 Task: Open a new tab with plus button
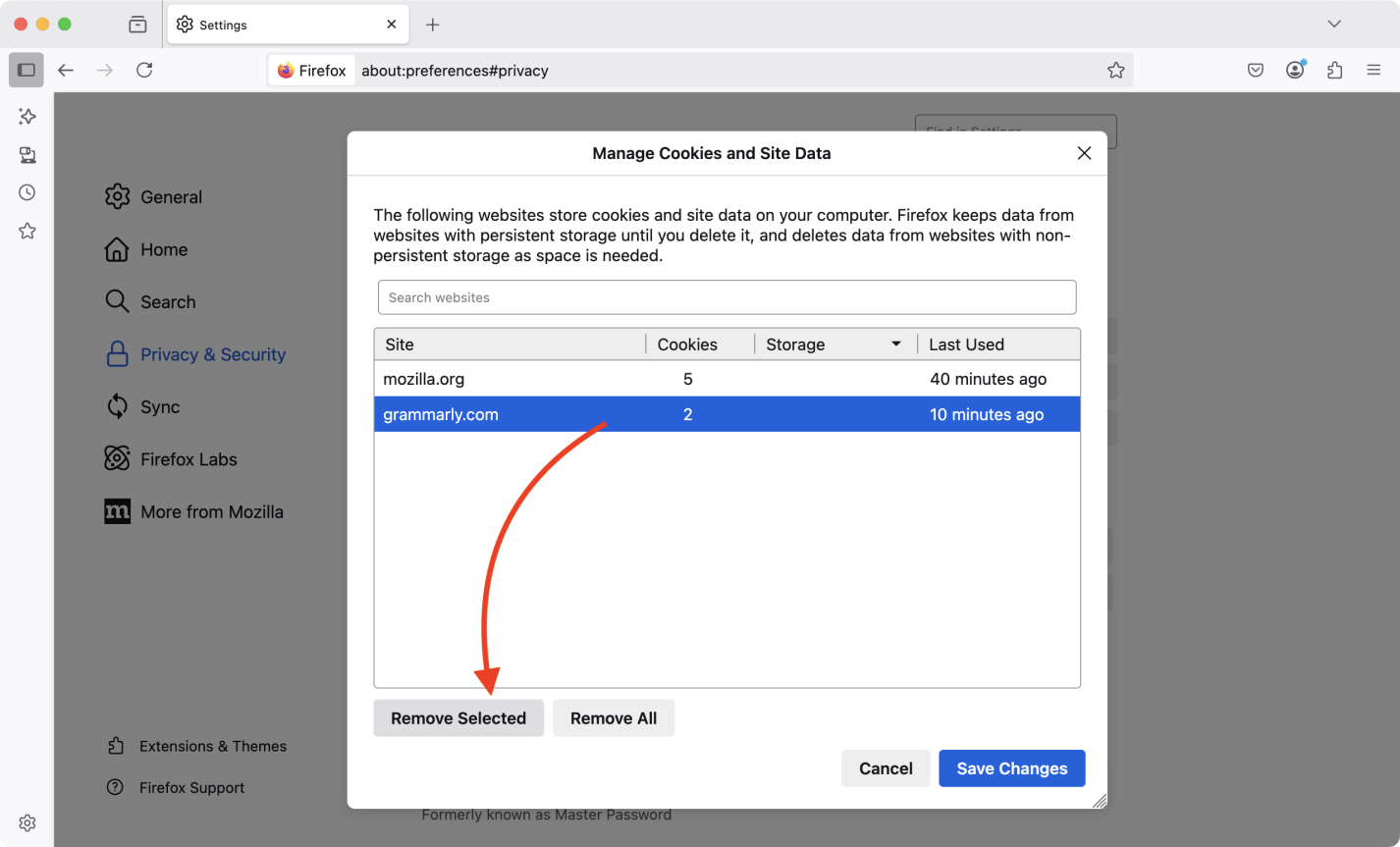pos(433,25)
